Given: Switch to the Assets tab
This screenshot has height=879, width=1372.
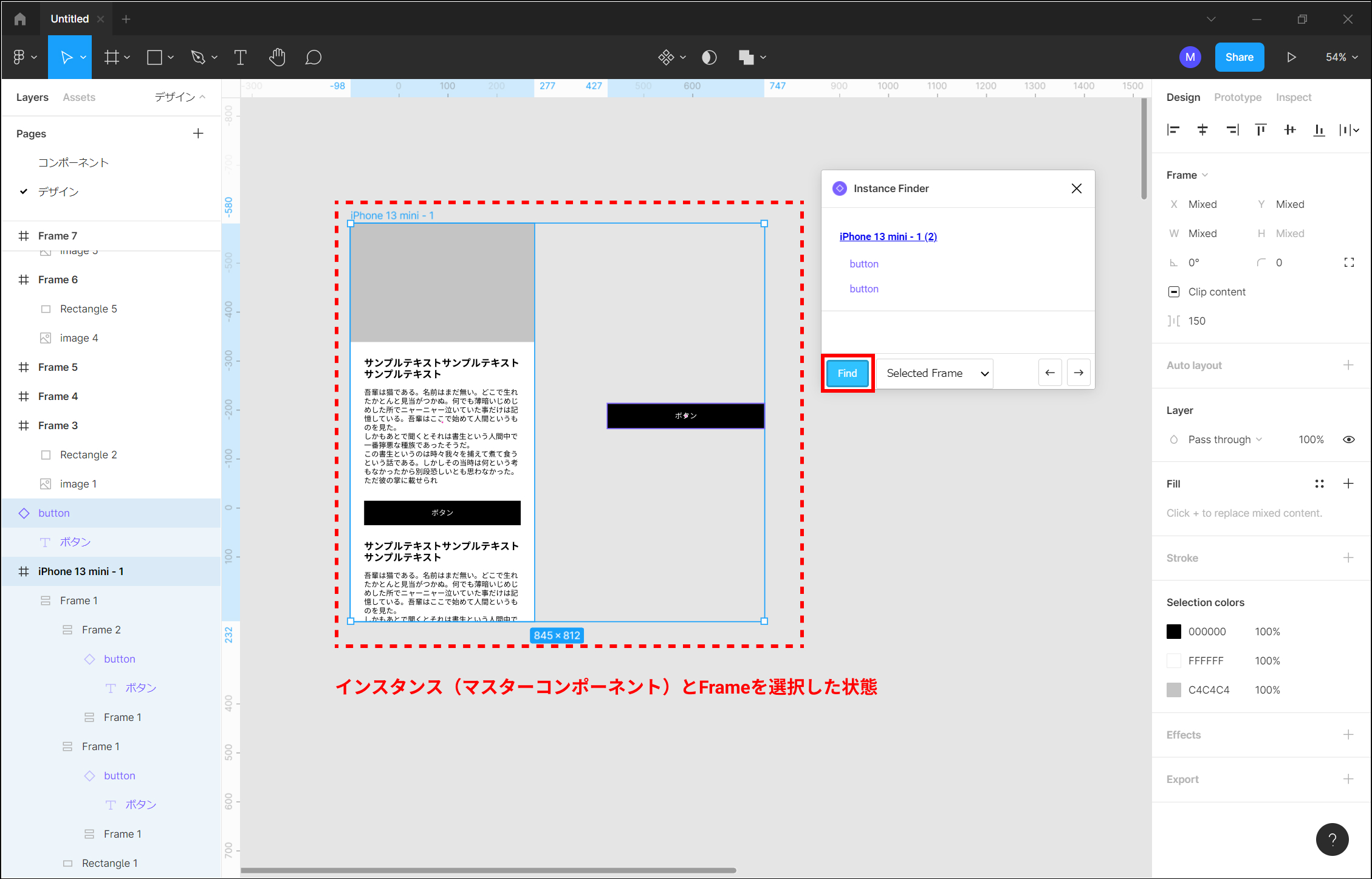Looking at the screenshot, I should [x=79, y=97].
